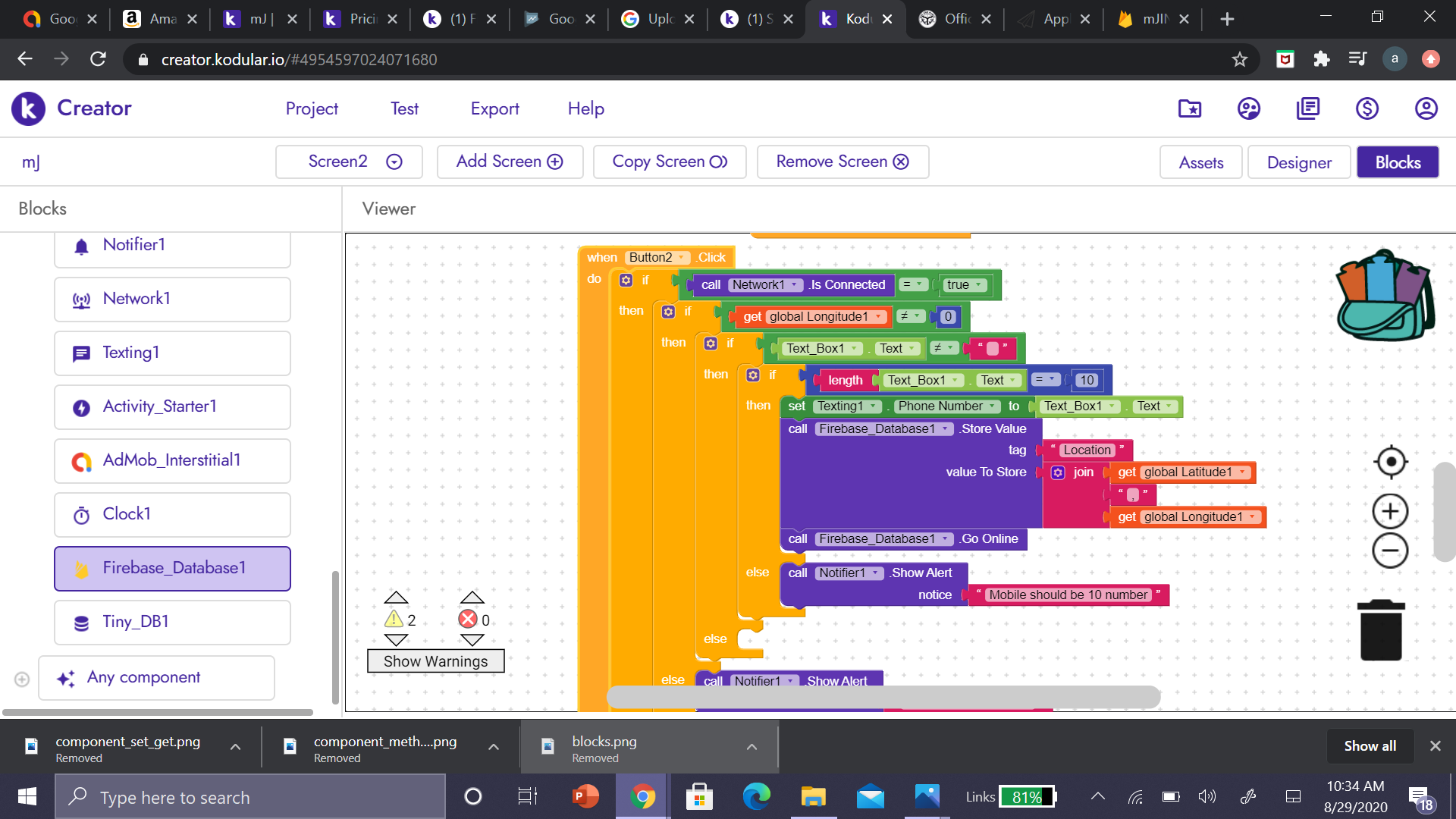This screenshot has height=819, width=1456.
Task: Toggle mutator gear on the join block
Action: (x=1058, y=472)
